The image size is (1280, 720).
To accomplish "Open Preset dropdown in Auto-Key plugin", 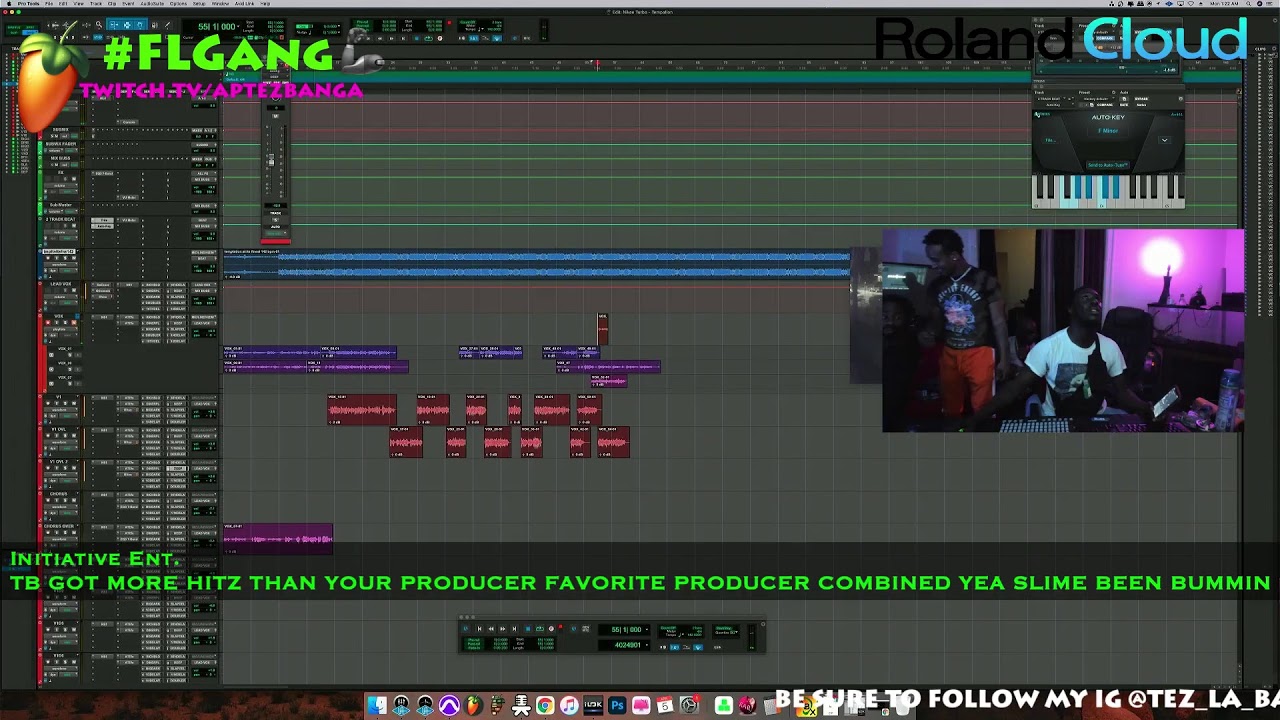I will pos(1100,99).
